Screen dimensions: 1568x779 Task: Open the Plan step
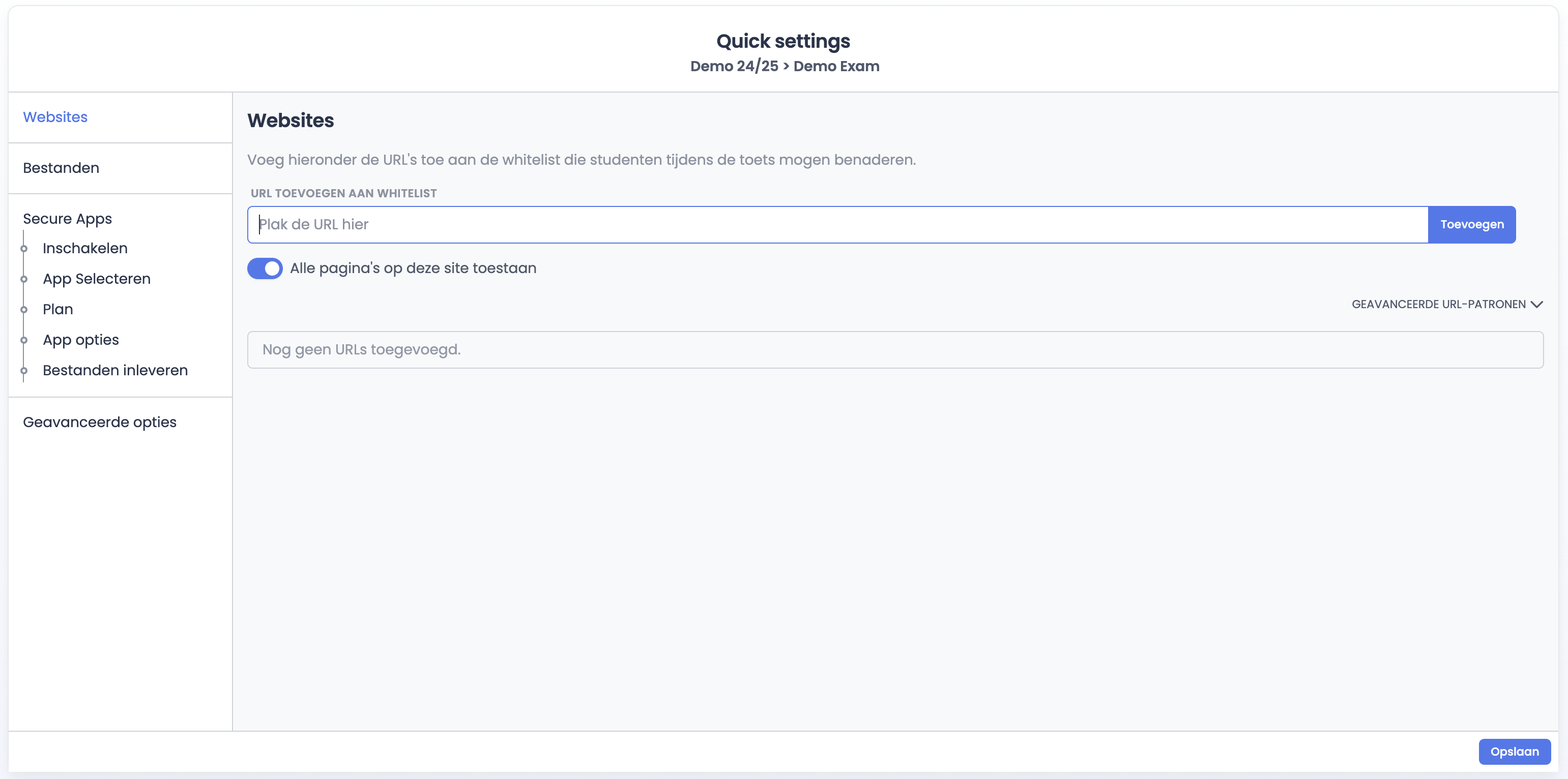pos(57,309)
